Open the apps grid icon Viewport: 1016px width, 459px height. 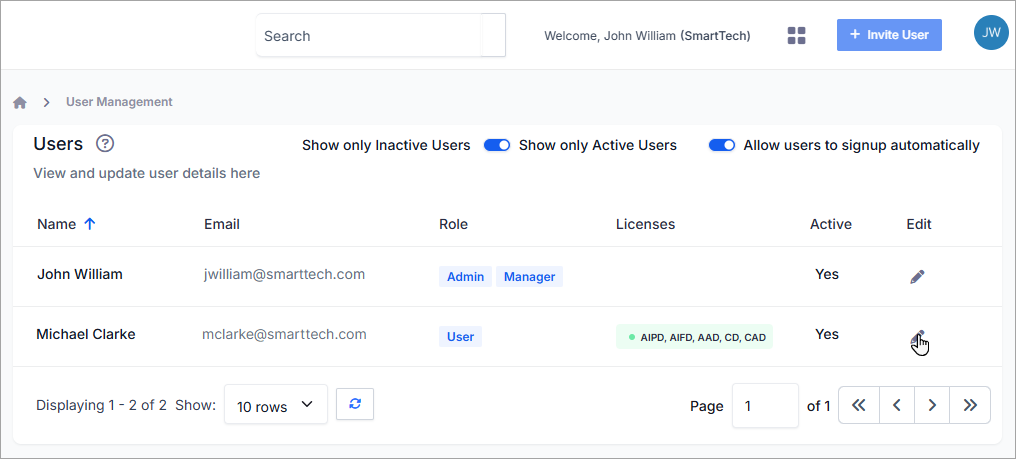pyautogui.click(x=796, y=36)
